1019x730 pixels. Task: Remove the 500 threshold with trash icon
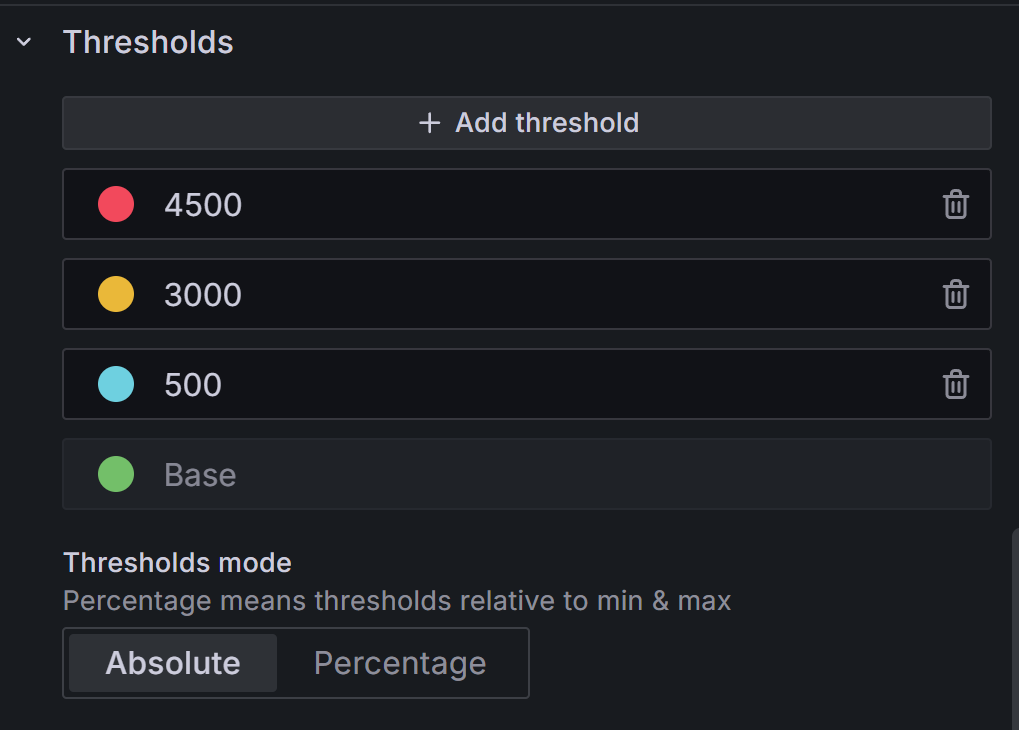click(956, 385)
